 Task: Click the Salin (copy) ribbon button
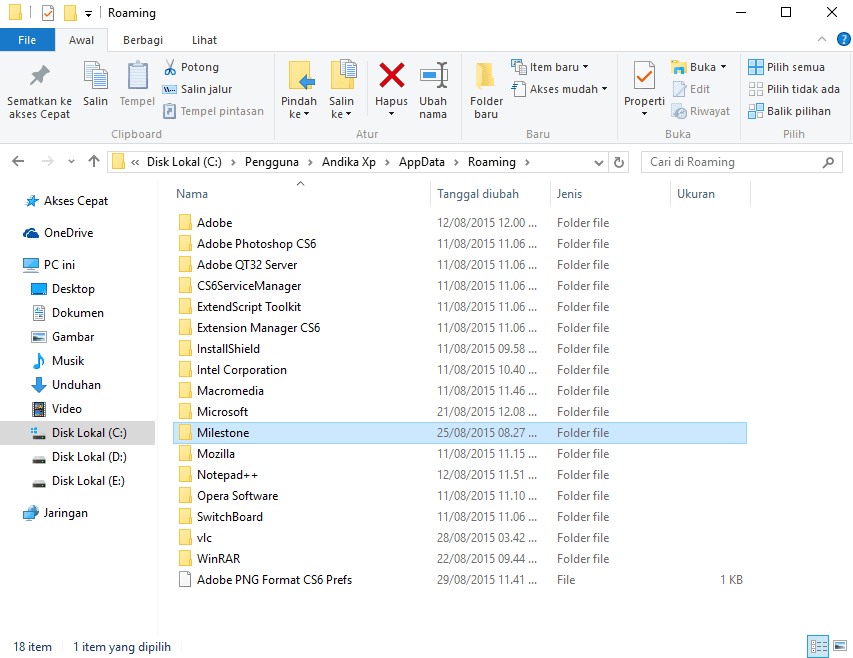(x=95, y=84)
